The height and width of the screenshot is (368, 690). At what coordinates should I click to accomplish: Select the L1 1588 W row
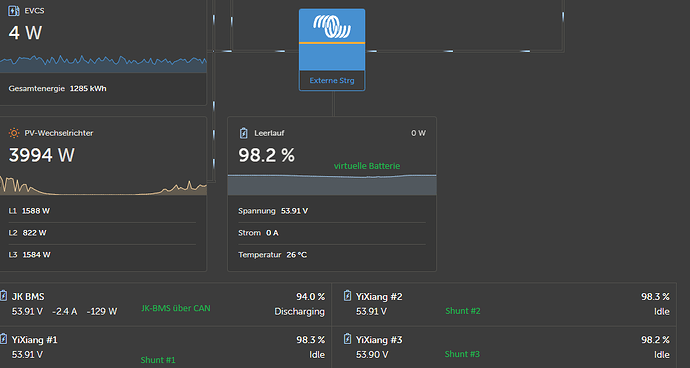102,211
